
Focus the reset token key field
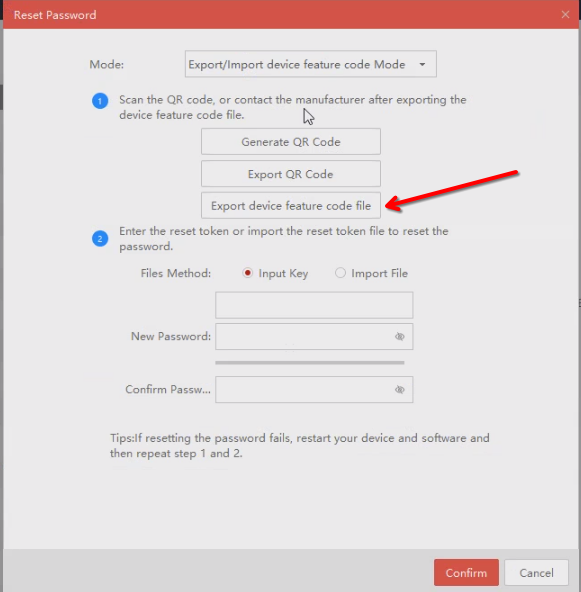tap(314, 305)
